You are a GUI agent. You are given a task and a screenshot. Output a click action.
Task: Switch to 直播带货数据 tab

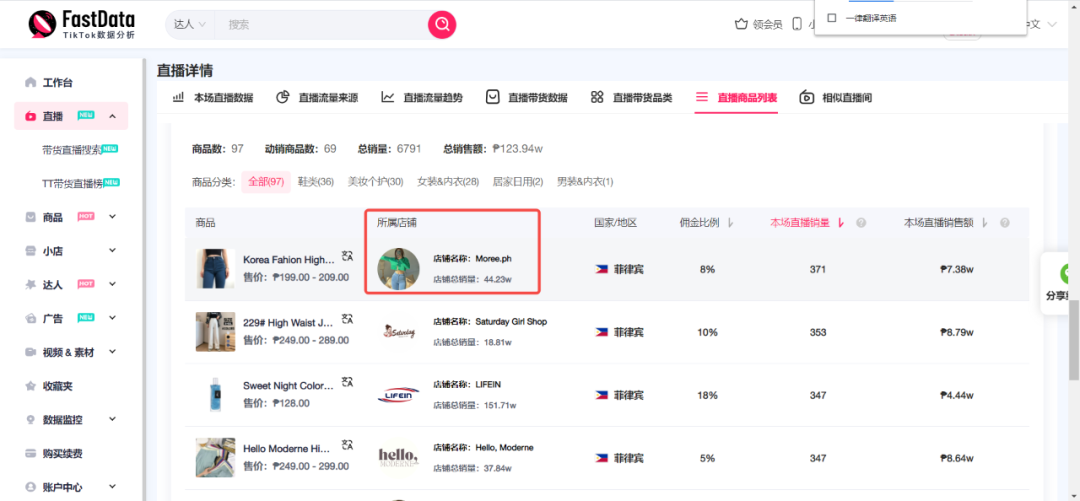click(x=527, y=97)
